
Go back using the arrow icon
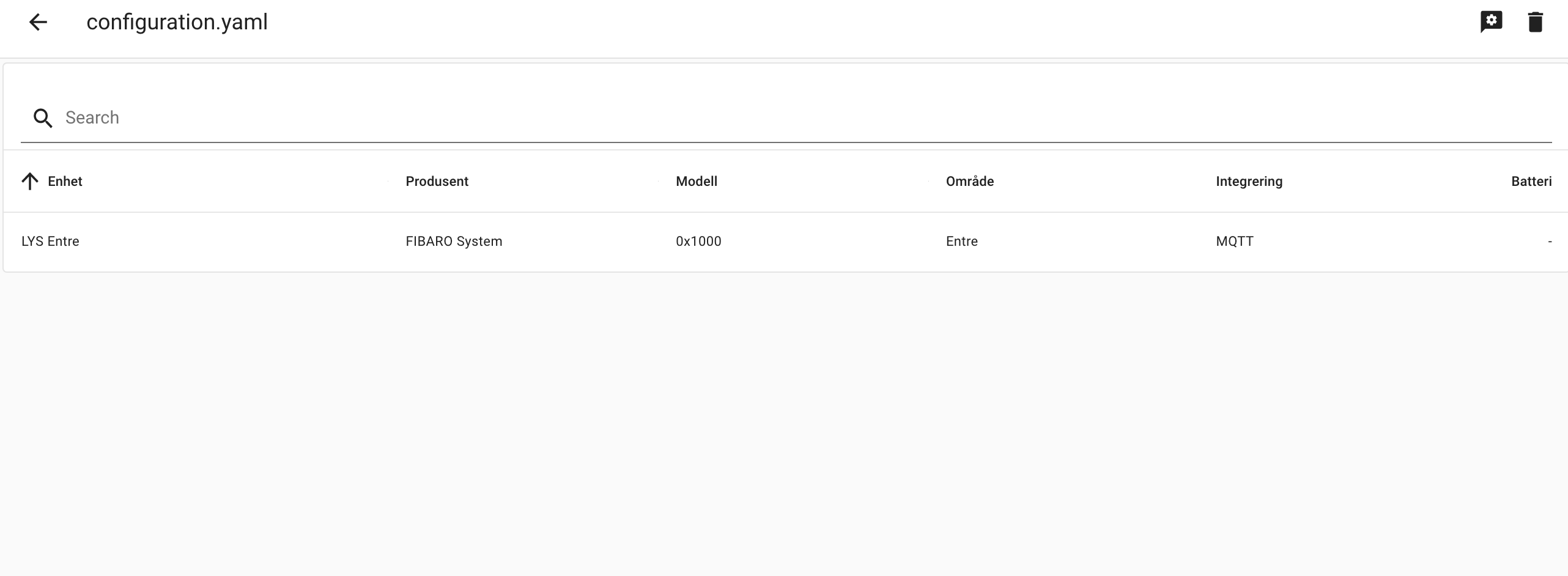point(38,23)
